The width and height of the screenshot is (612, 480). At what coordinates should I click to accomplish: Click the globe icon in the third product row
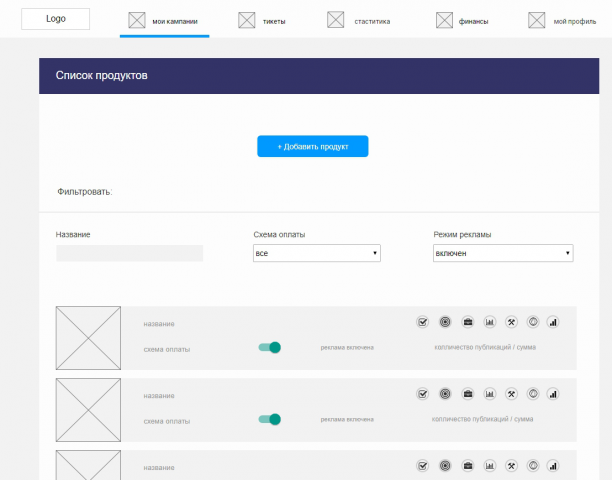tap(533, 466)
